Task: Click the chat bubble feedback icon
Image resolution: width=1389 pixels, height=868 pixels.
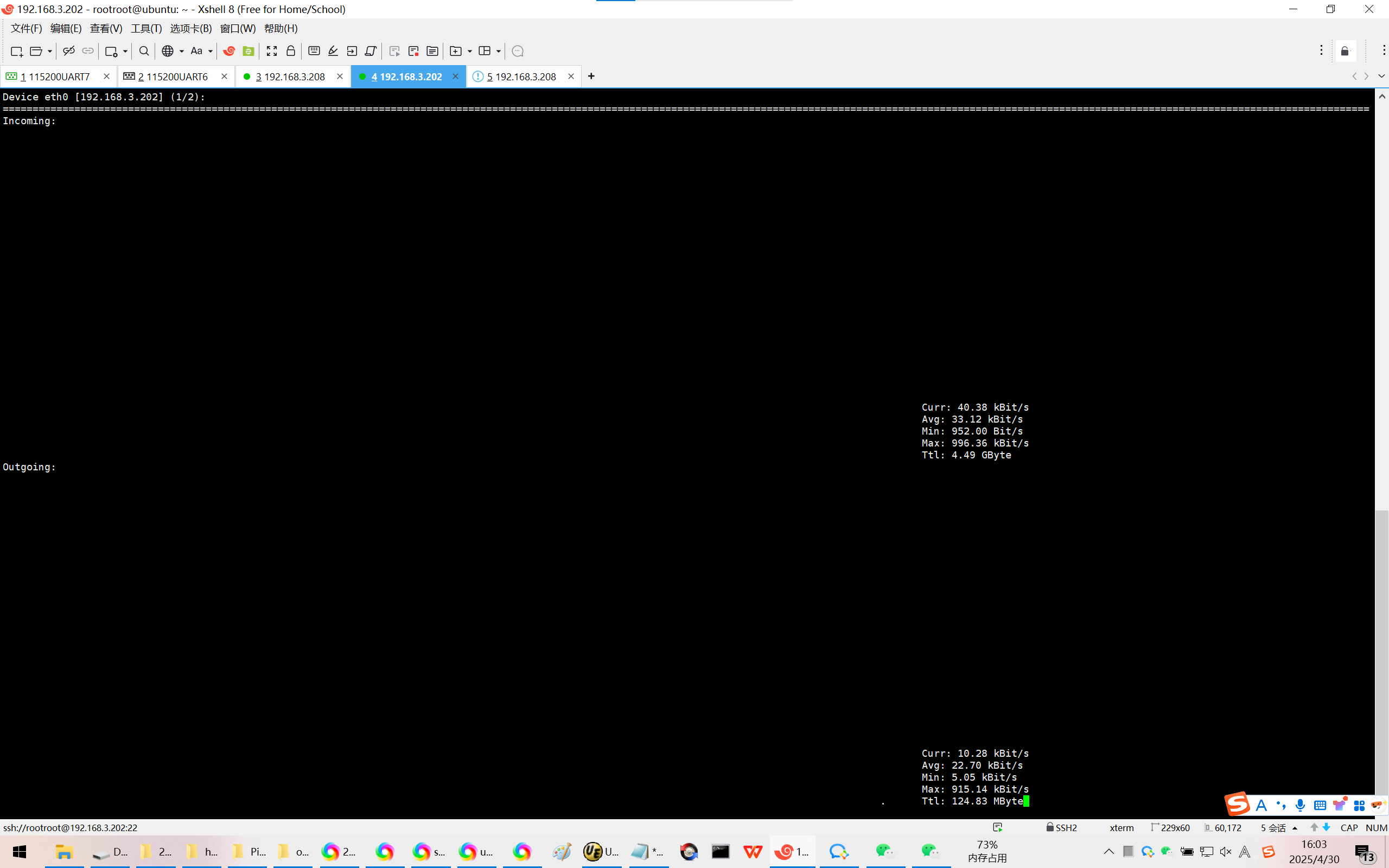Action: click(517, 51)
